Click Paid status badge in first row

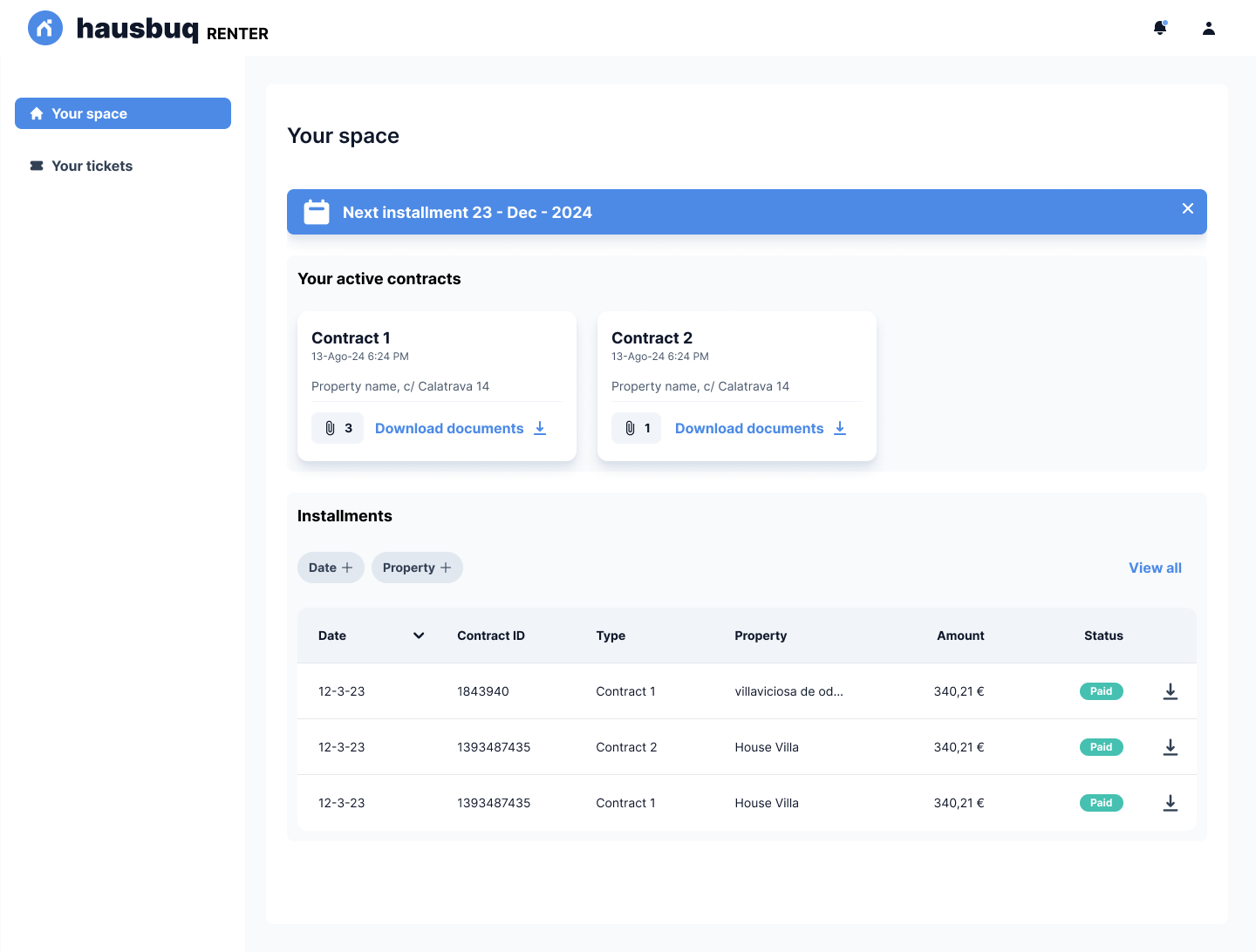pyautogui.click(x=1101, y=691)
